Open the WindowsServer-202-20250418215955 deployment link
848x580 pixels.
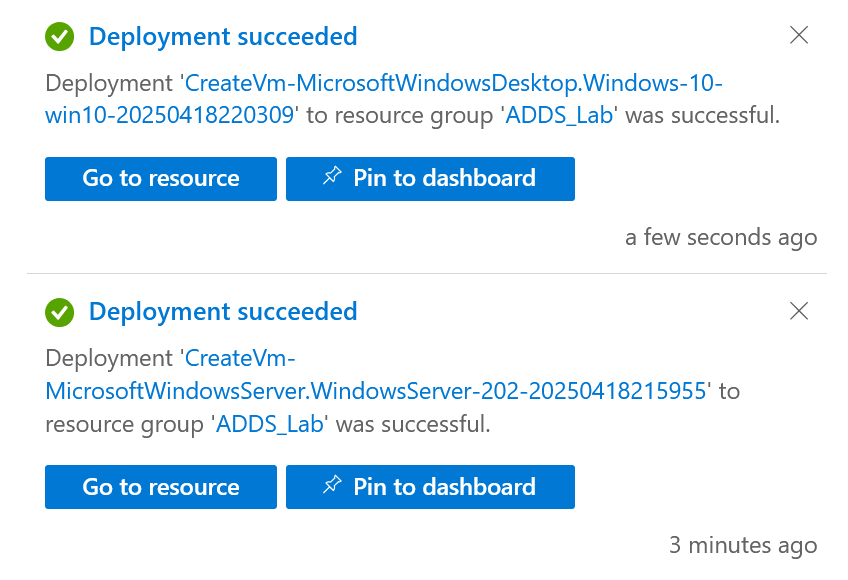(376, 374)
